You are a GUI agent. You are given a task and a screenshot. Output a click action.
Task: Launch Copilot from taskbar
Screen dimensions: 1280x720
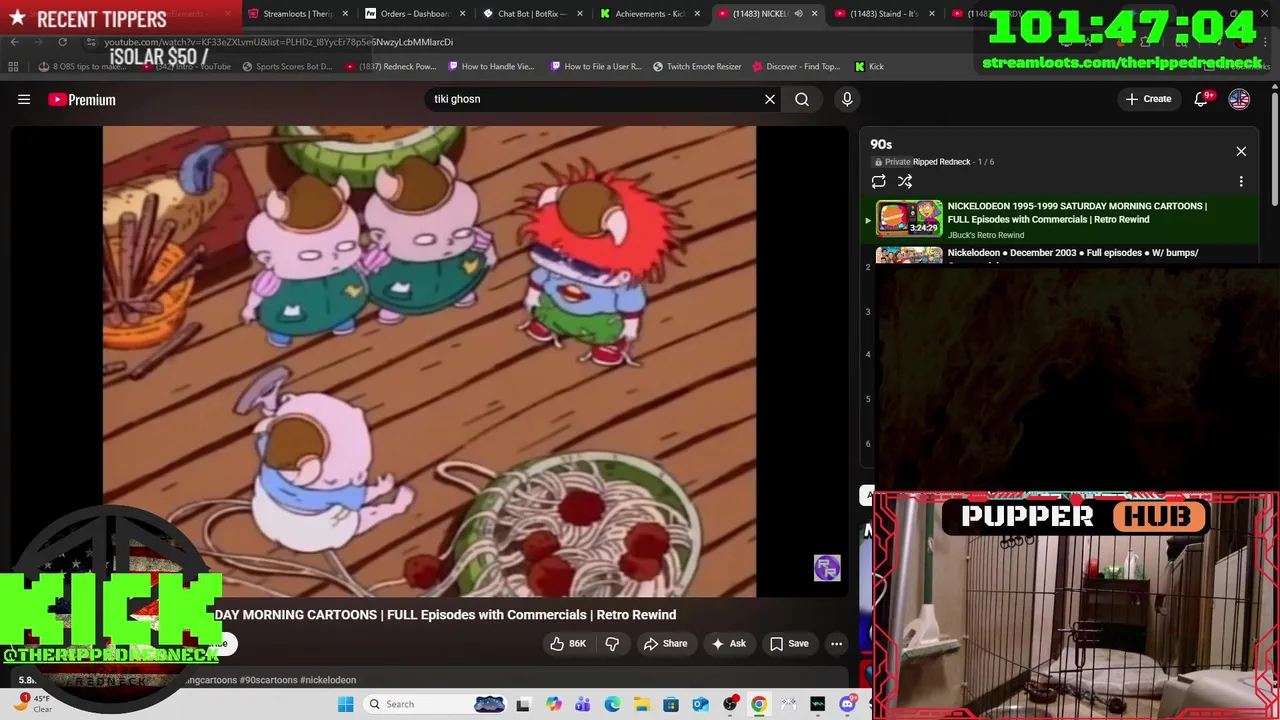(x=554, y=704)
